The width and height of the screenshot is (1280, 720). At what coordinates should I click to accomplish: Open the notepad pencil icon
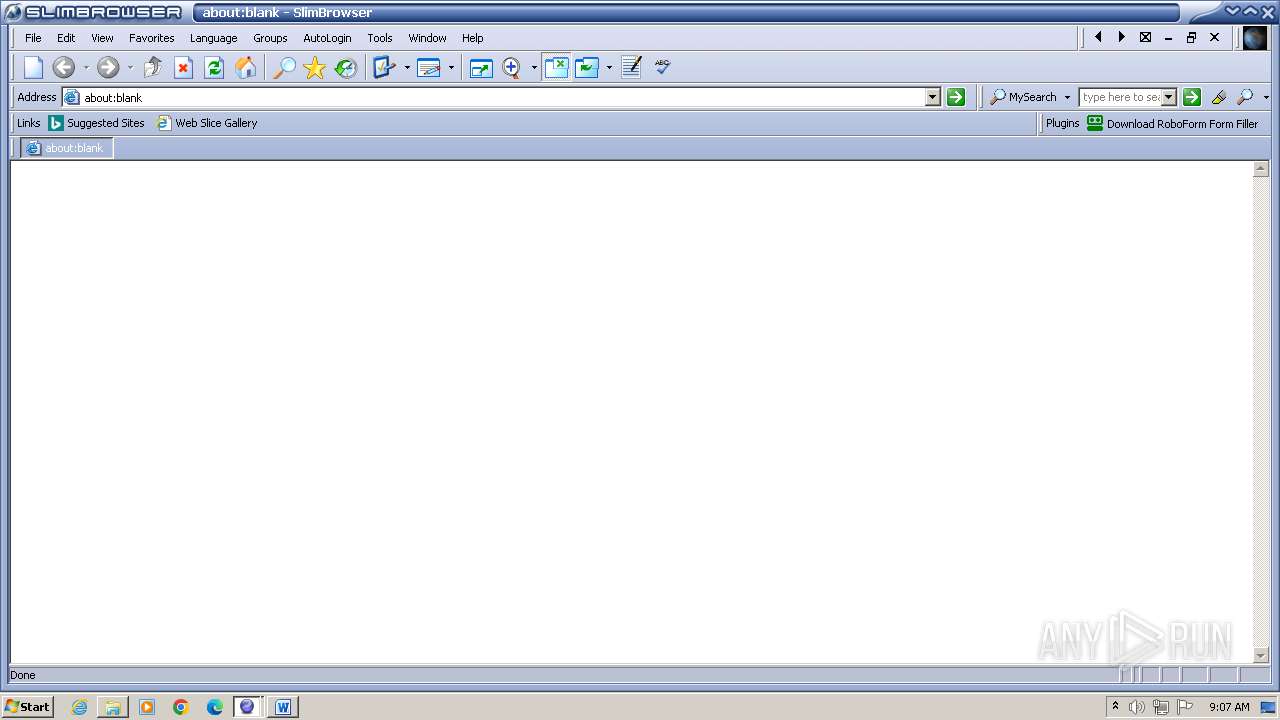631,67
